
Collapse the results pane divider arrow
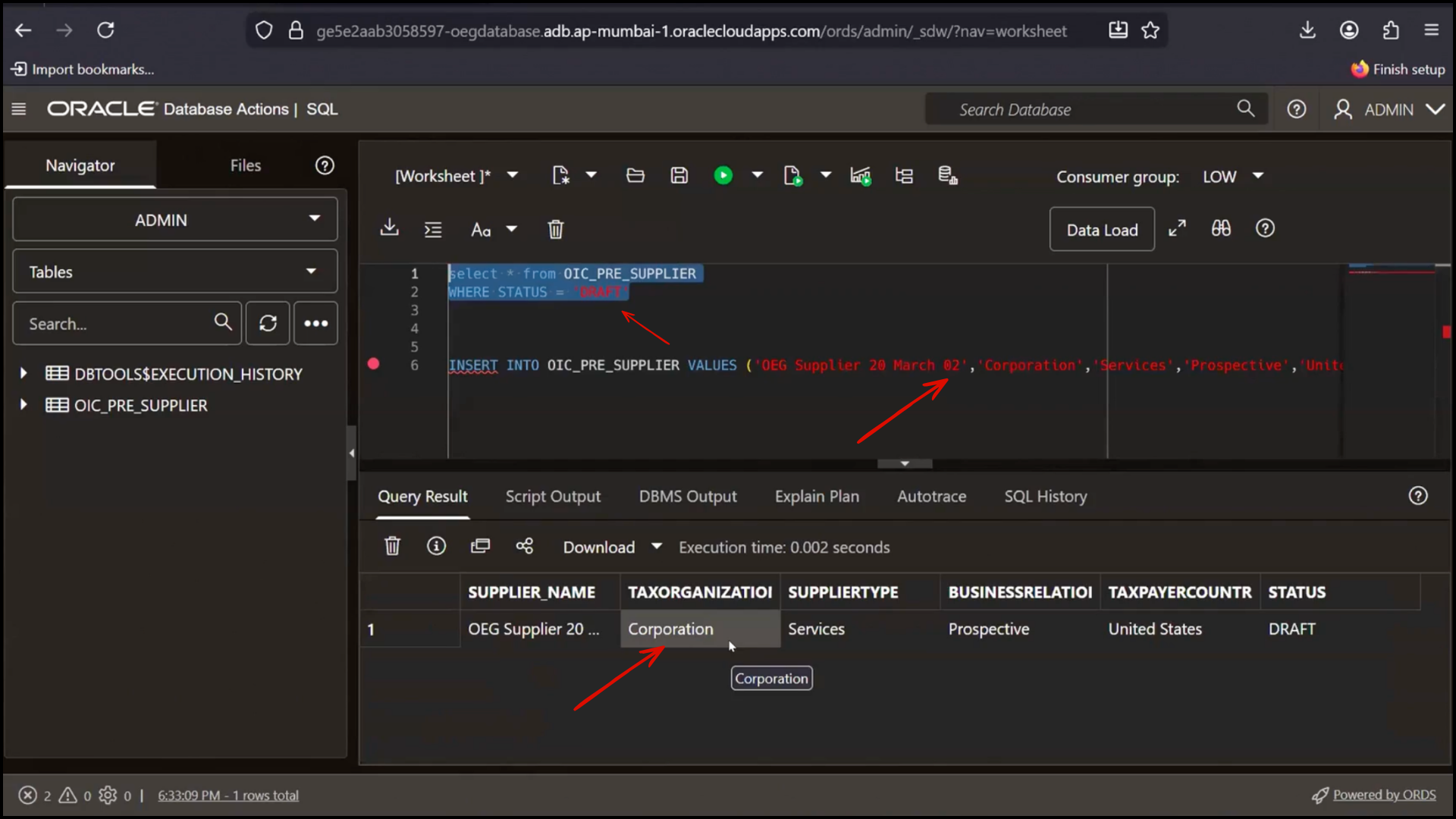(x=905, y=463)
